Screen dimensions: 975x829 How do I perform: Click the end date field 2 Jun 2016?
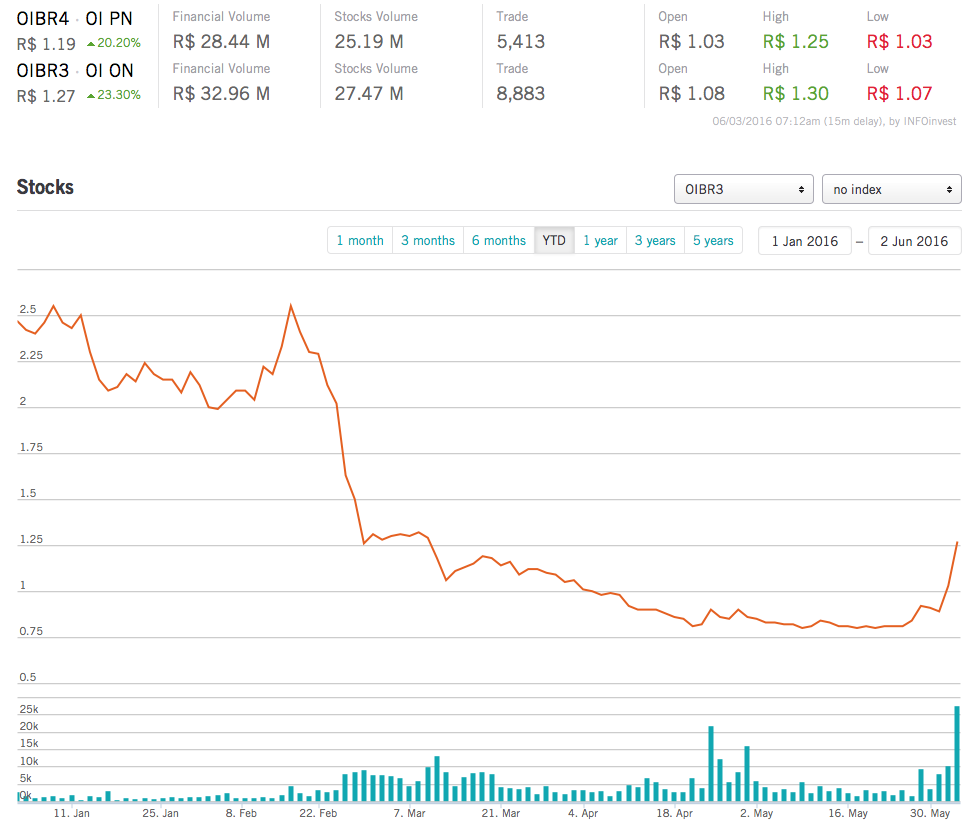[914, 241]
